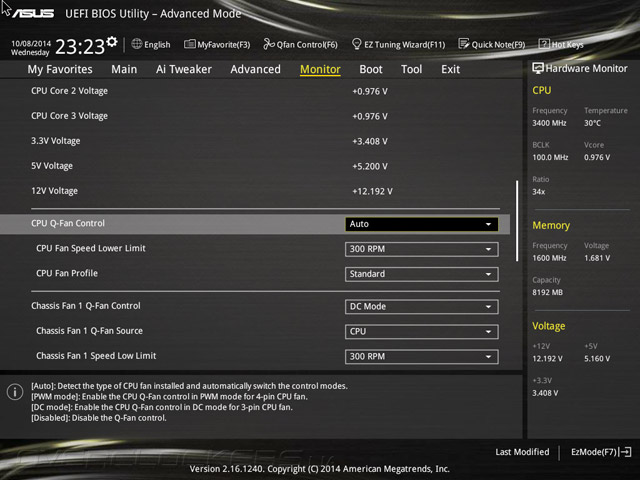Click the ASUS logo

coord(33,13)
